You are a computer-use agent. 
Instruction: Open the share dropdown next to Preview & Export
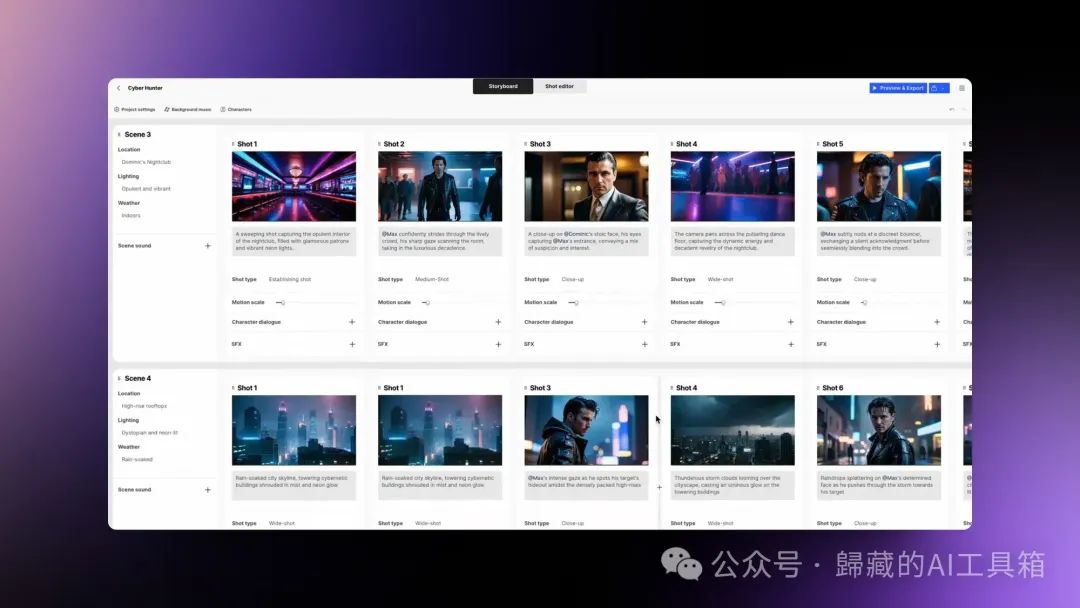(x=939, y=88)
